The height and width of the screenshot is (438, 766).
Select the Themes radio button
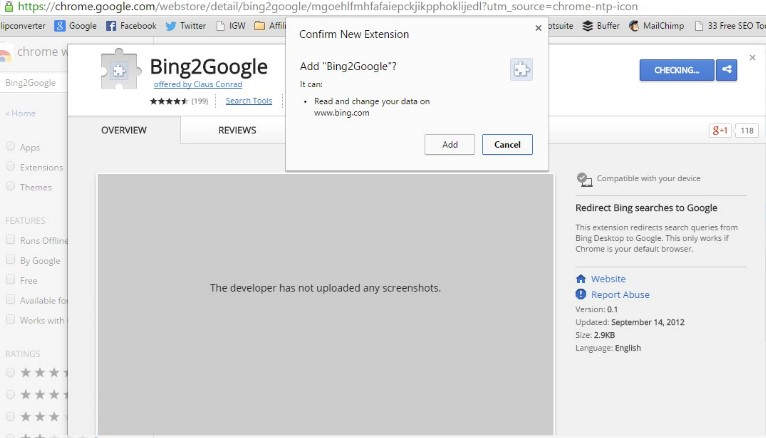click(11, 187)
